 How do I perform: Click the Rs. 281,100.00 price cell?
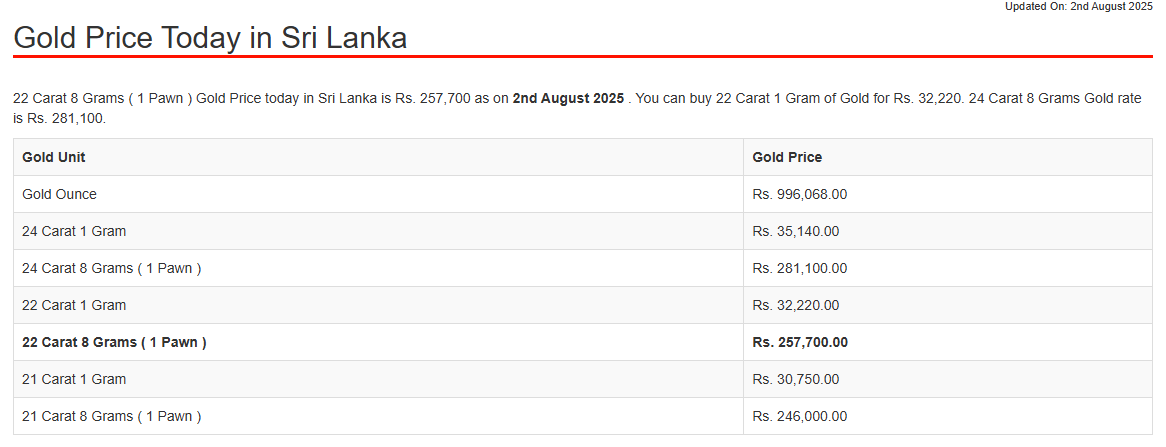pos(799,268)
